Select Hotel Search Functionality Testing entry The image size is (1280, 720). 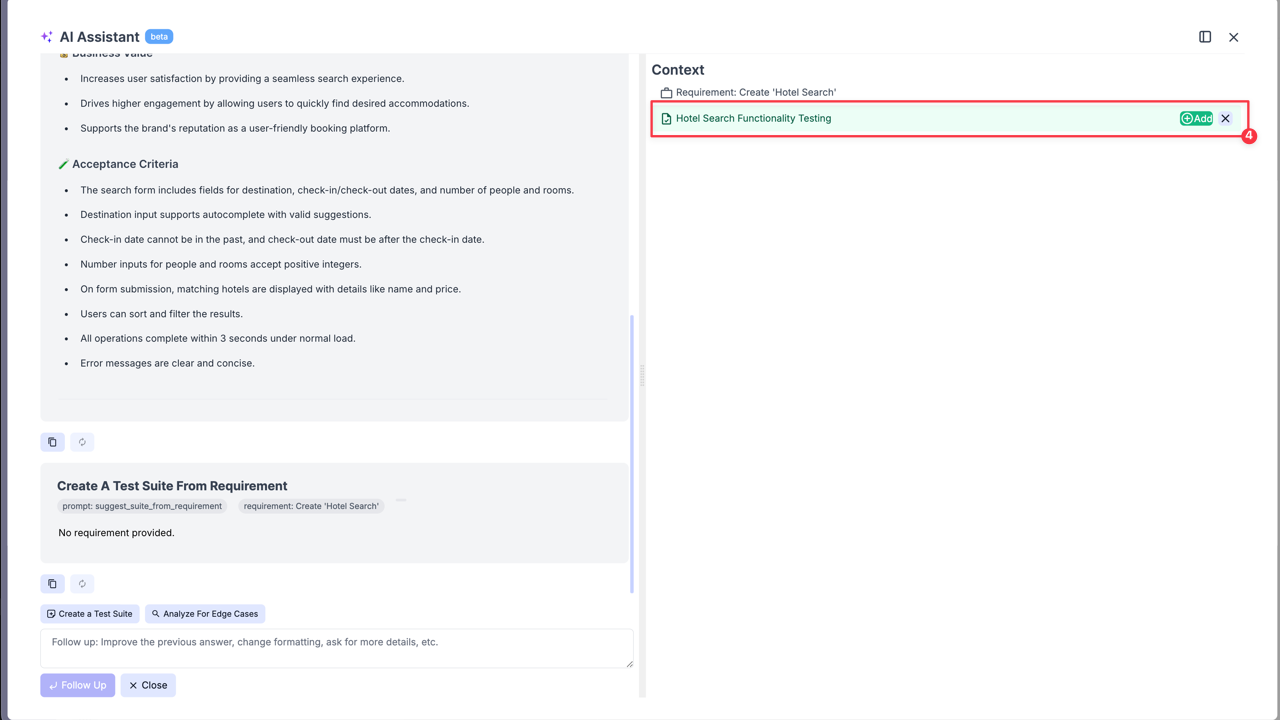pyautogui.click(x=753, y=118)
